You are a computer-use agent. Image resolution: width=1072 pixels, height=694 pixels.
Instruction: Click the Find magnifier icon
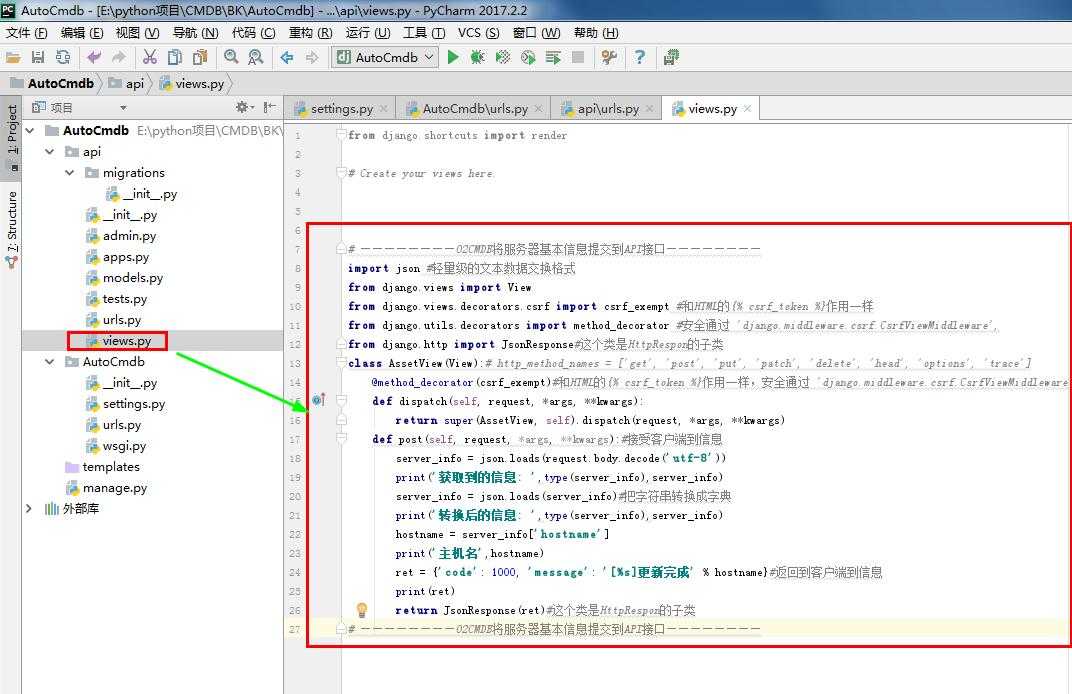pos(231,57)
